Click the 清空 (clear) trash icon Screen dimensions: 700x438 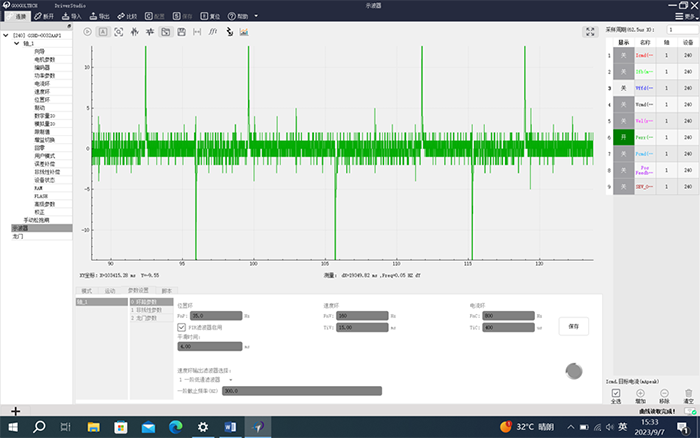pos(688,396)
